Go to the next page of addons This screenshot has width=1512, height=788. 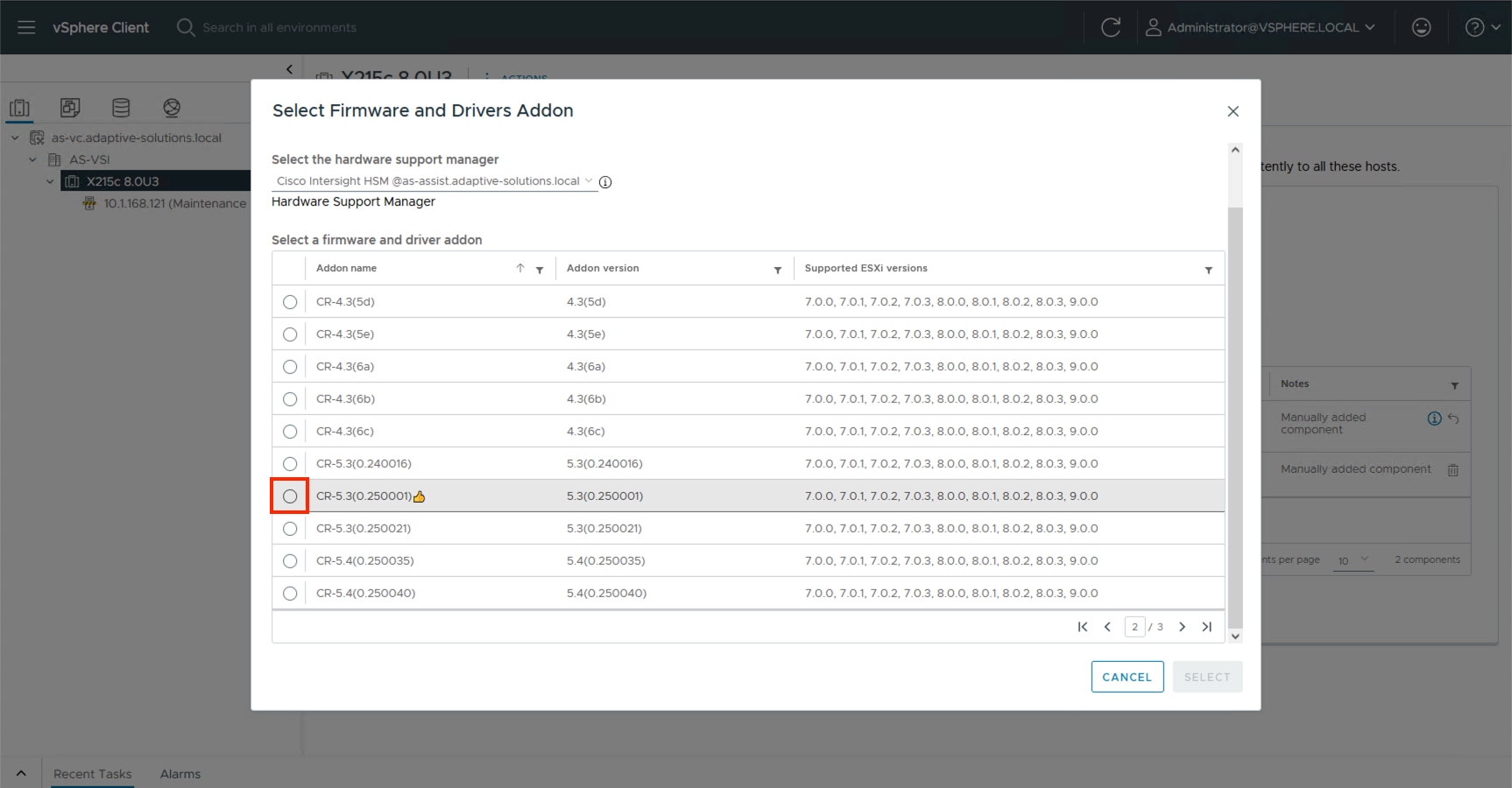click(x=1182, y=627)
